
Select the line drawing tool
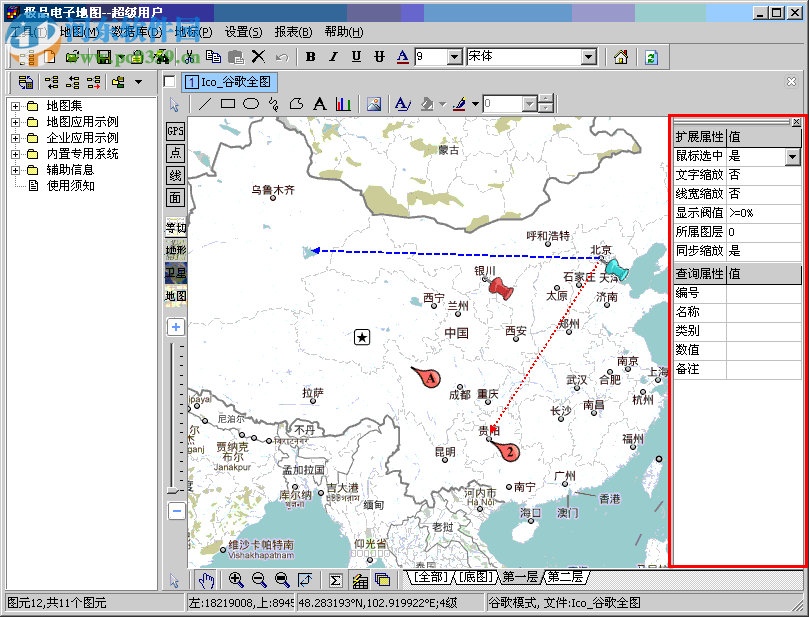pos(206,104)
